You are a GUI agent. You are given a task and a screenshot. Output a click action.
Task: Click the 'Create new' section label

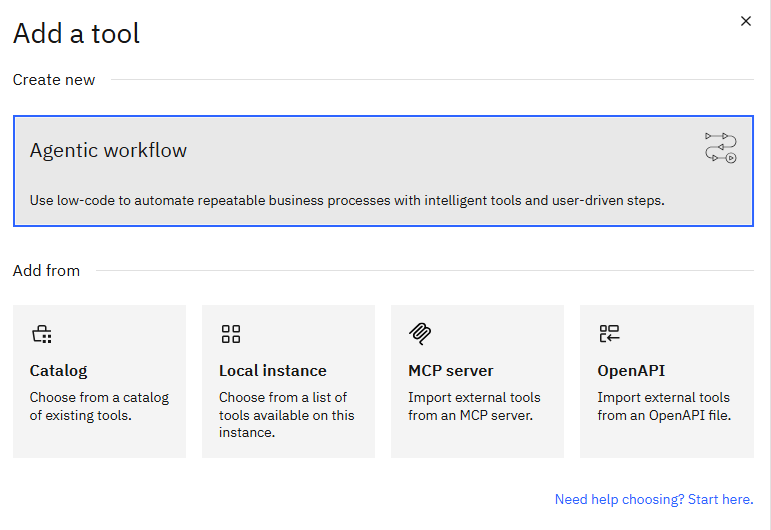point(54,80)
